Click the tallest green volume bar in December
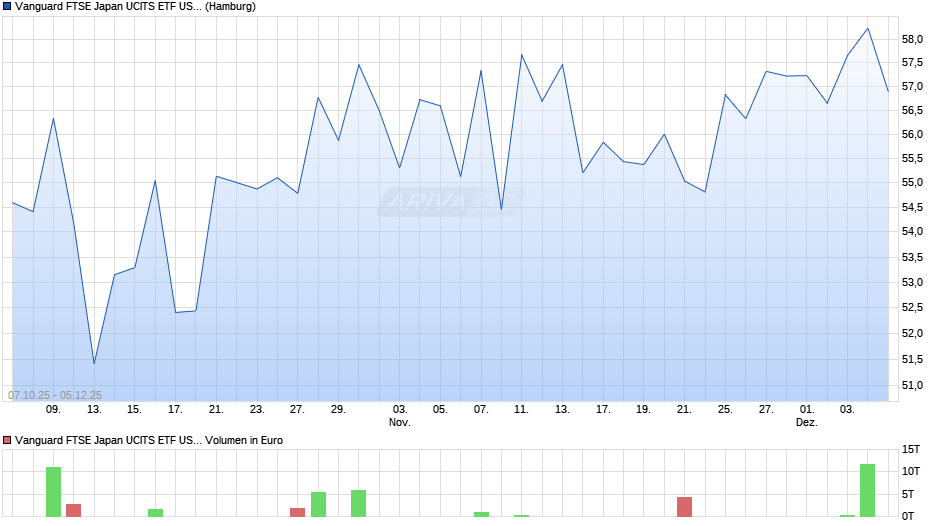 (x=867, y=491)
